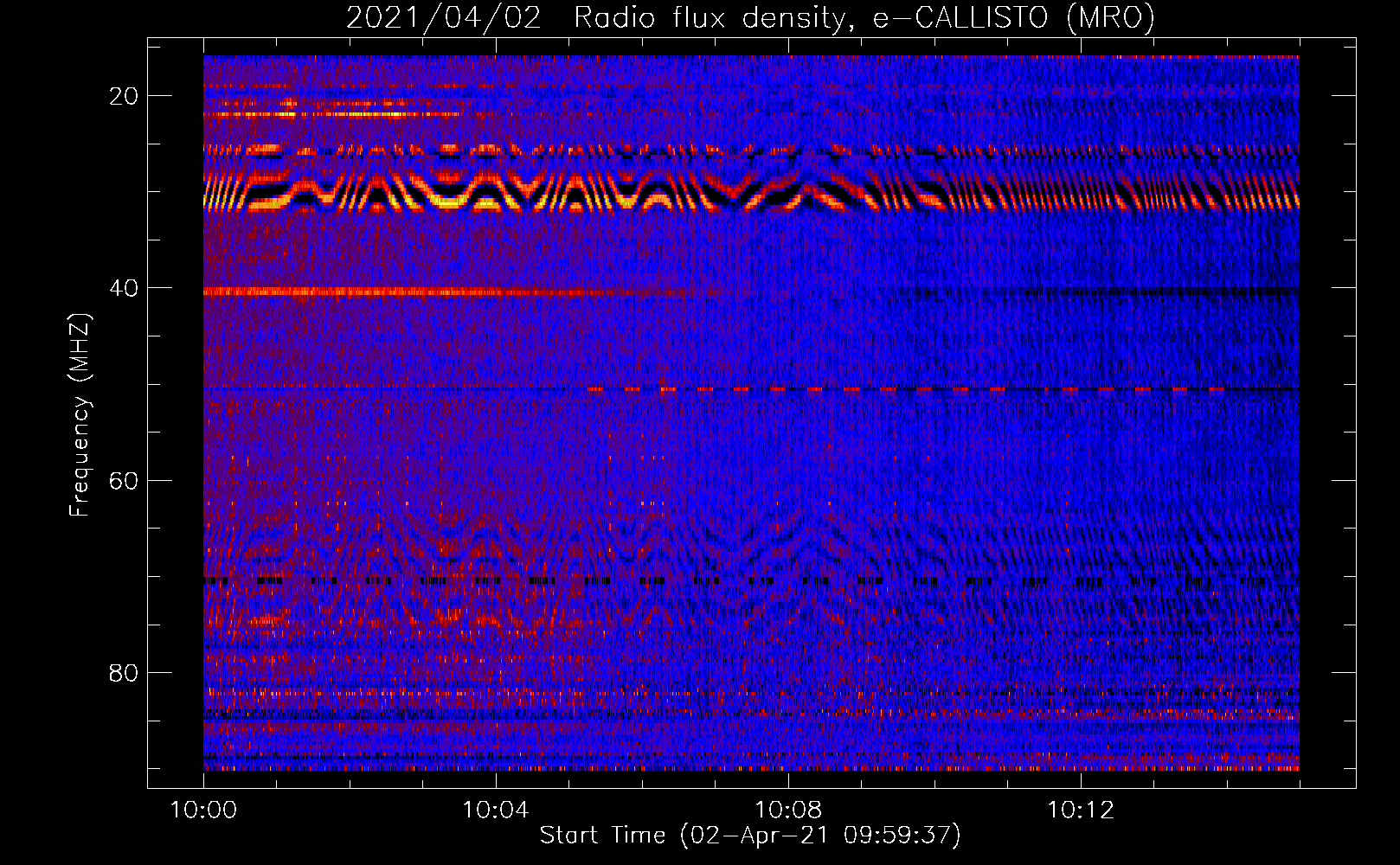Image resolution: width=1400 pixels, height=865 pixels.
Task: Click the '10:12' time tick label
Action: (1081, 811)
